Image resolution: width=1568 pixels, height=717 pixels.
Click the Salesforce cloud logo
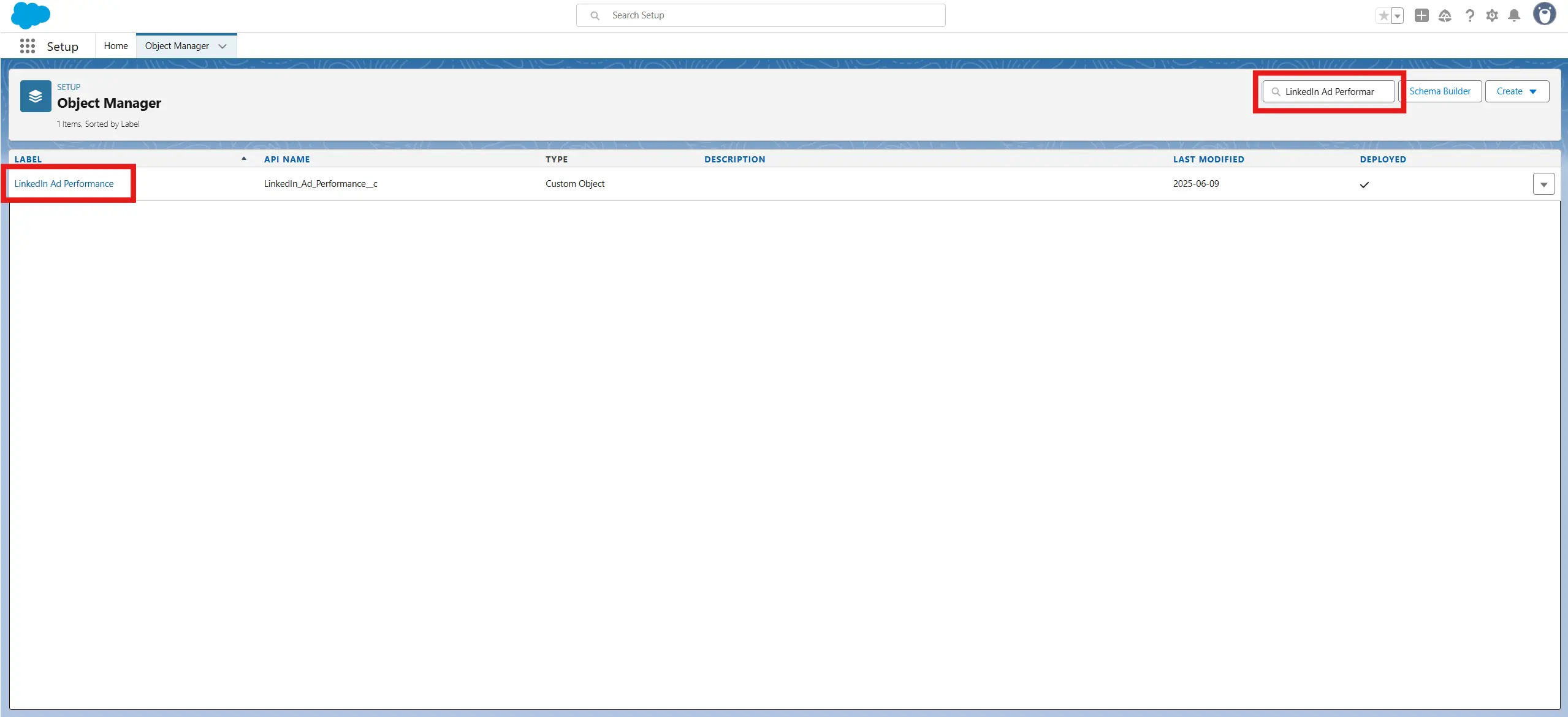tap(30, 15)
